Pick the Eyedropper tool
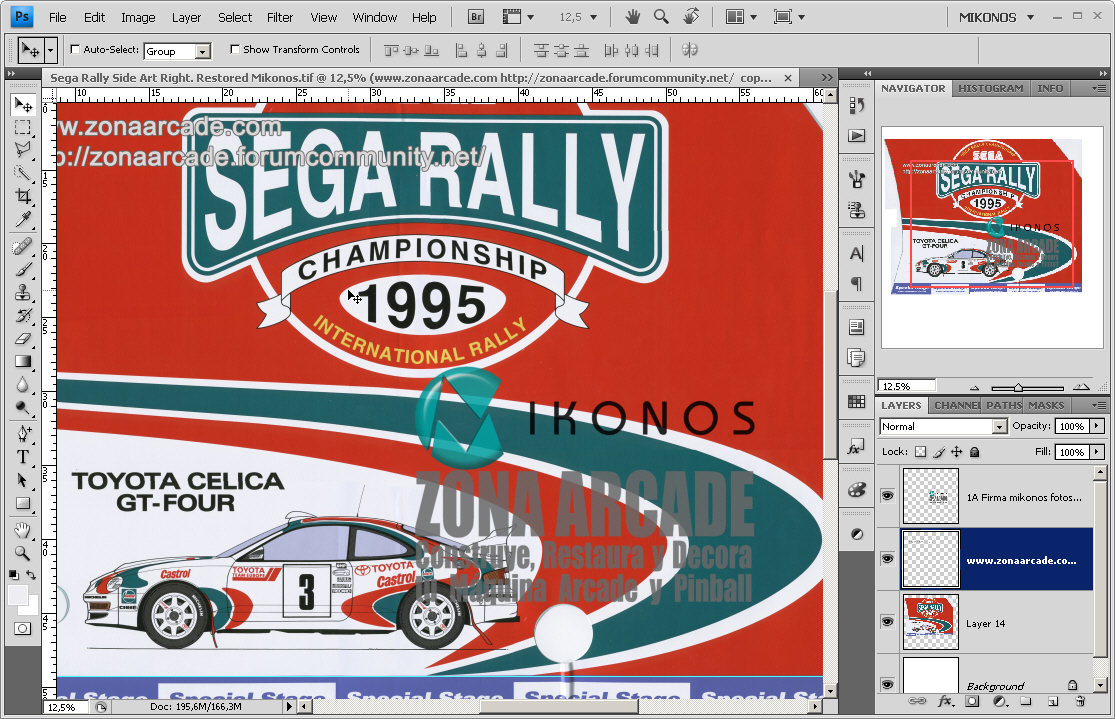Image resolution: width=1115 pixels, height=719 pixels. tap(23, 220)
